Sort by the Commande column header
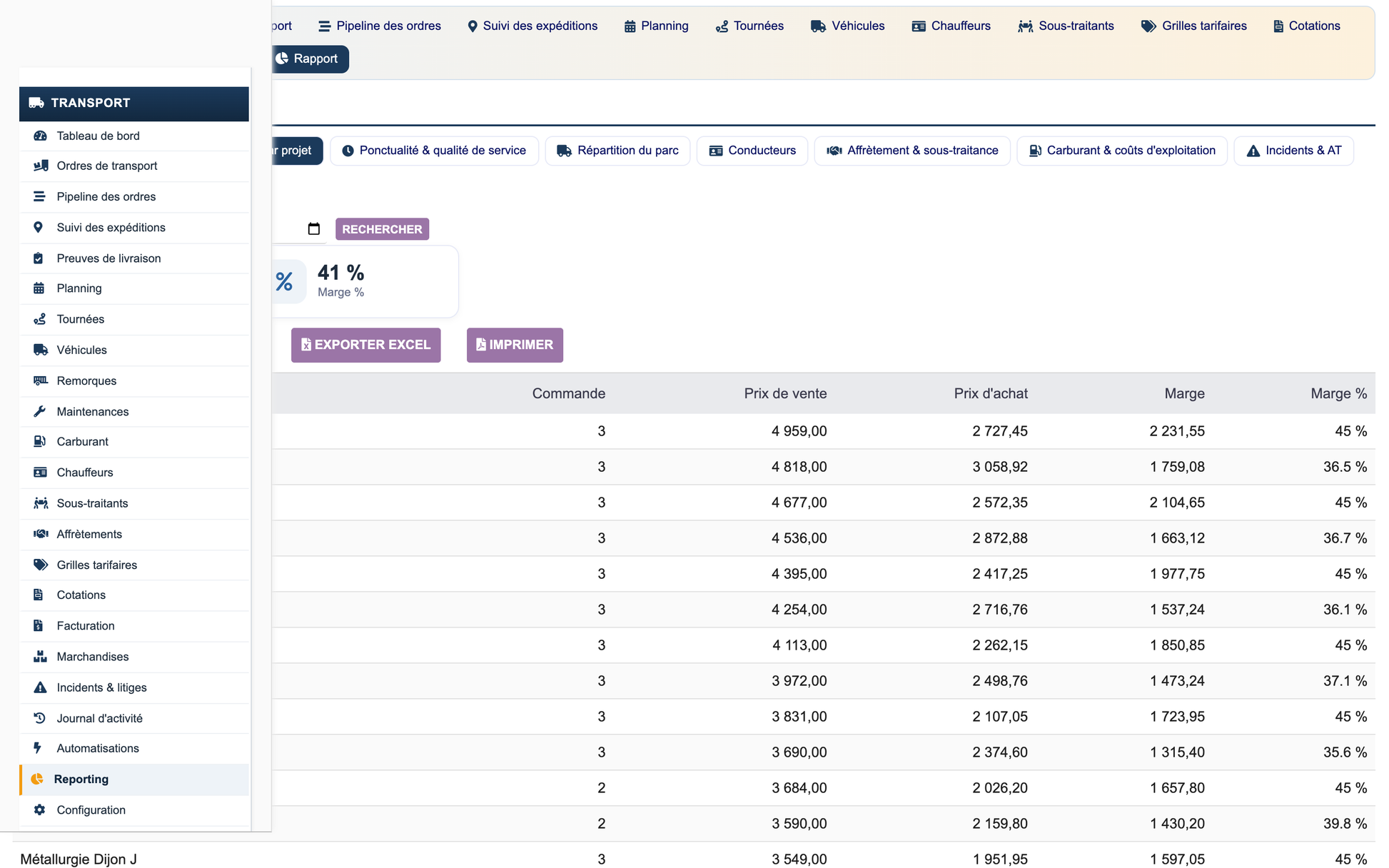The height and width of the screenshot is (868, 1389). click(x=568, y=393)
